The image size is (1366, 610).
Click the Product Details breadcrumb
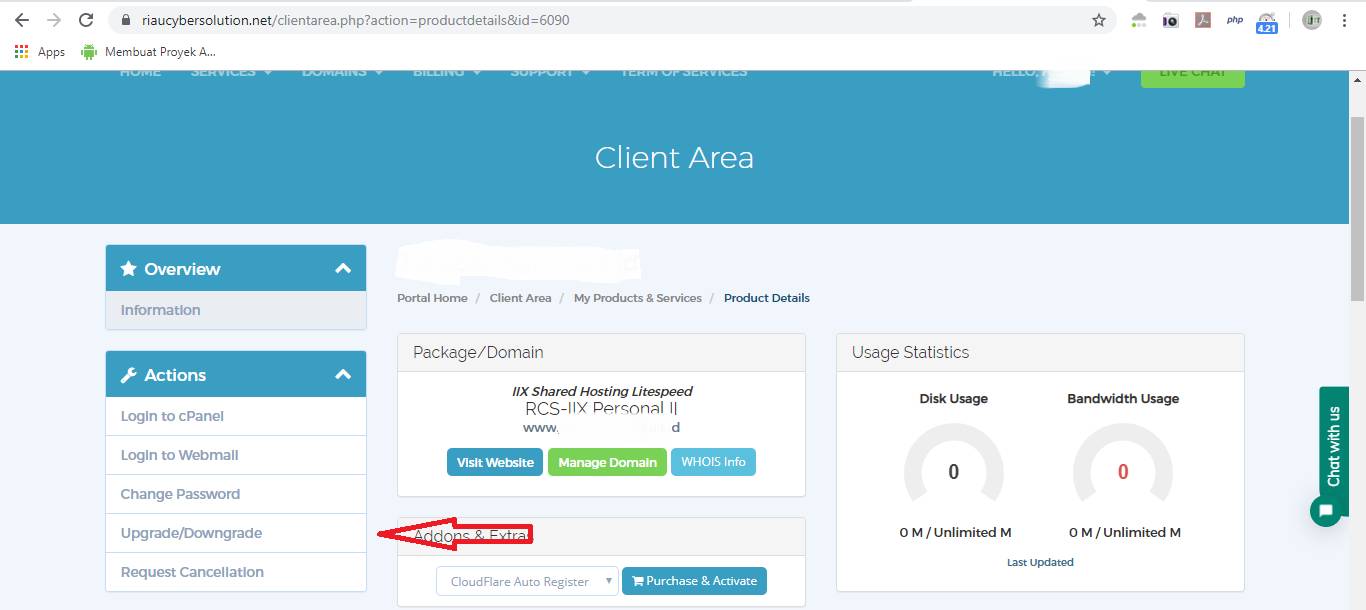[767, 298]
